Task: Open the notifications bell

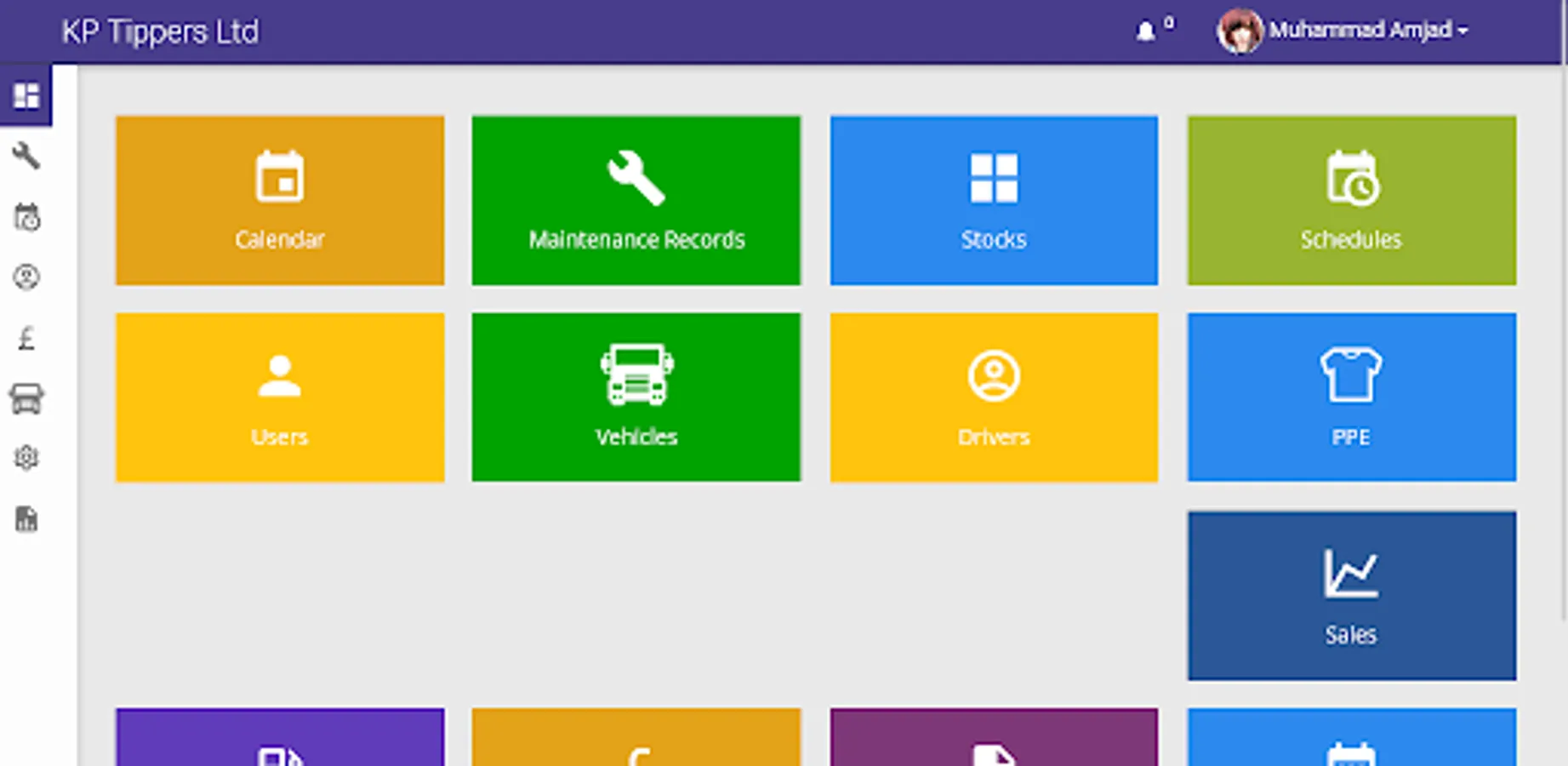Action: (1146, 31)
